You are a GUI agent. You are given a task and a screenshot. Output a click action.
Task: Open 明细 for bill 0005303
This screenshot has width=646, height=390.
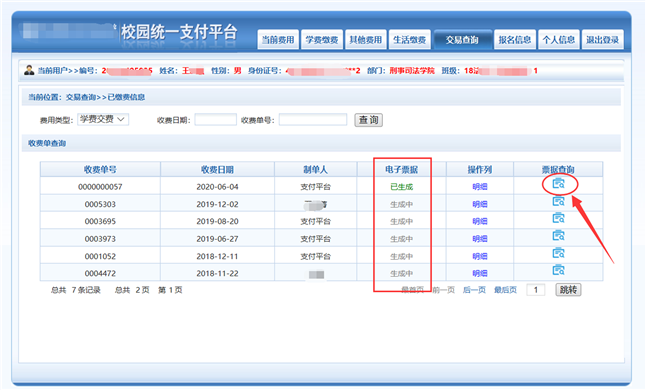click(x=480, y=204)
